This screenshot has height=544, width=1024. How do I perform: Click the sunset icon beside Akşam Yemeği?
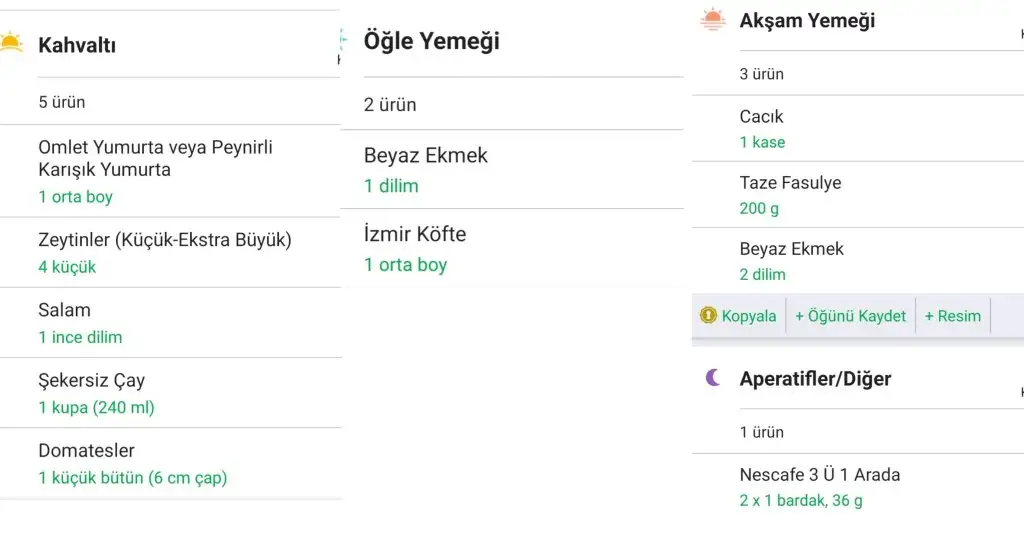[712, 19]
